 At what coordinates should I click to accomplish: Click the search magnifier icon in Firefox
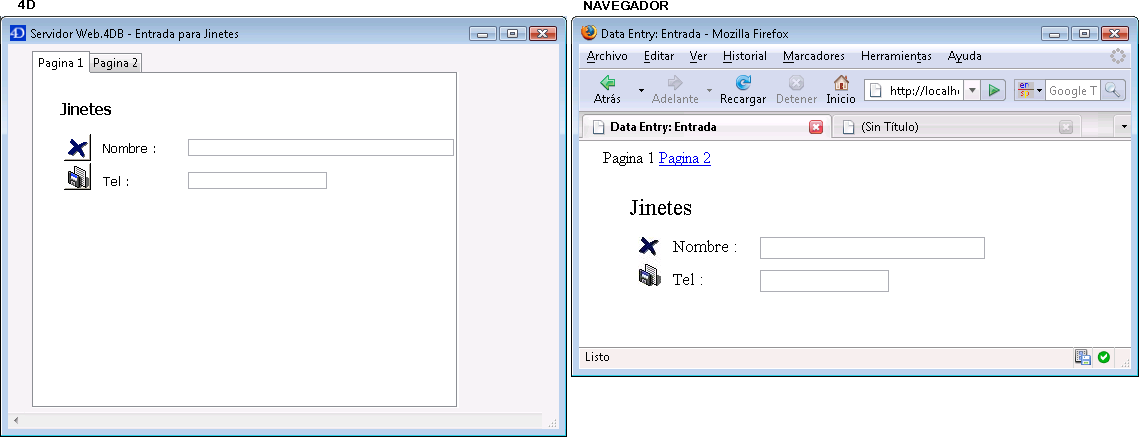[1112, 90]
